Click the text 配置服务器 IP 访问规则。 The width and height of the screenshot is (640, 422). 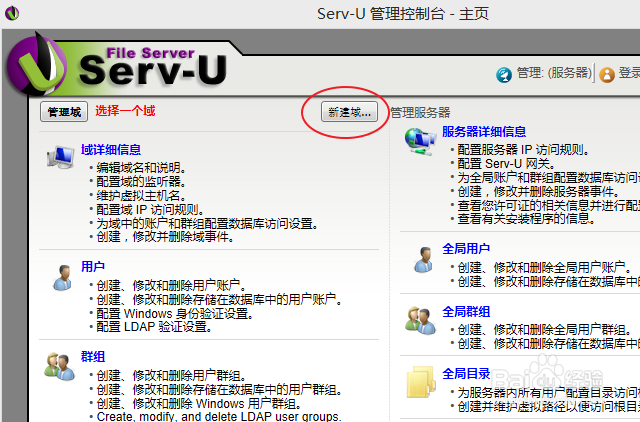(x=523, y=150)
